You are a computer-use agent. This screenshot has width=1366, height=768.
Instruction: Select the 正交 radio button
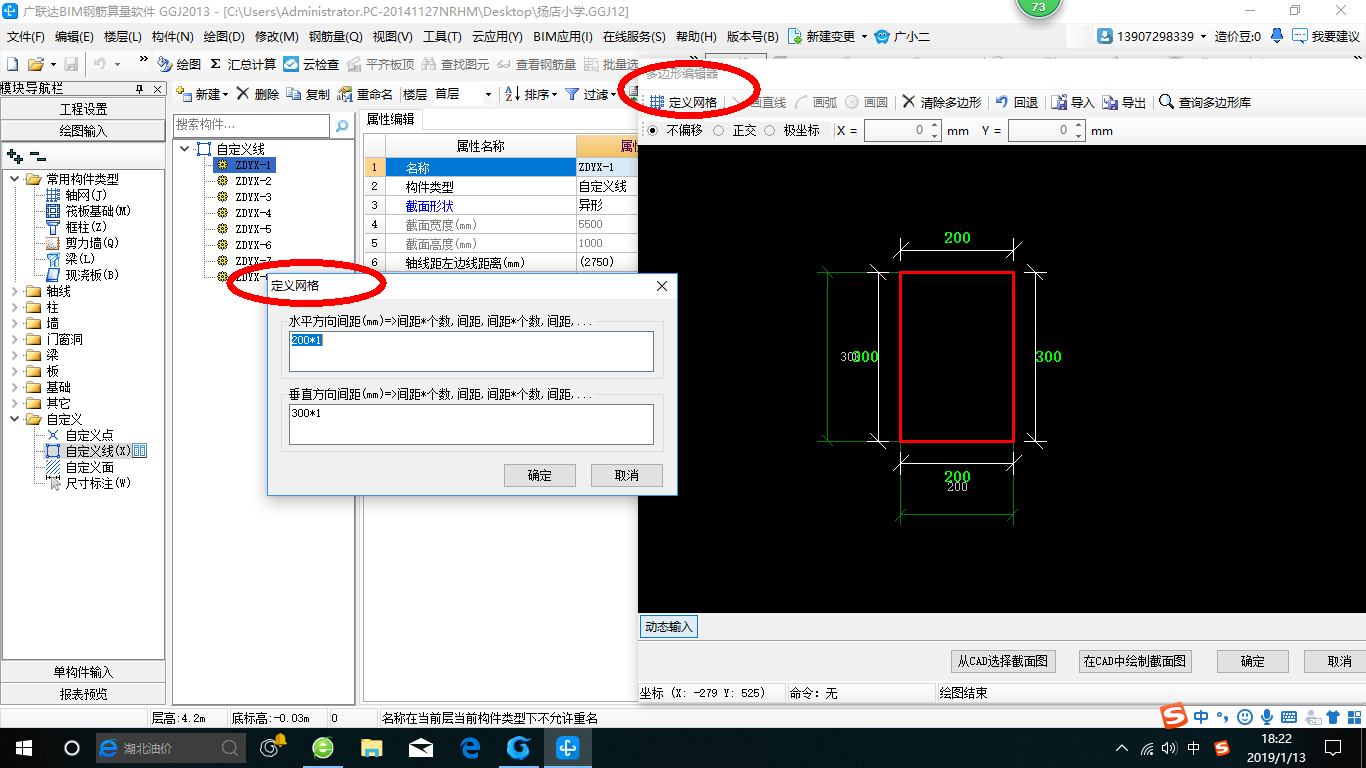tap(719, 130)
